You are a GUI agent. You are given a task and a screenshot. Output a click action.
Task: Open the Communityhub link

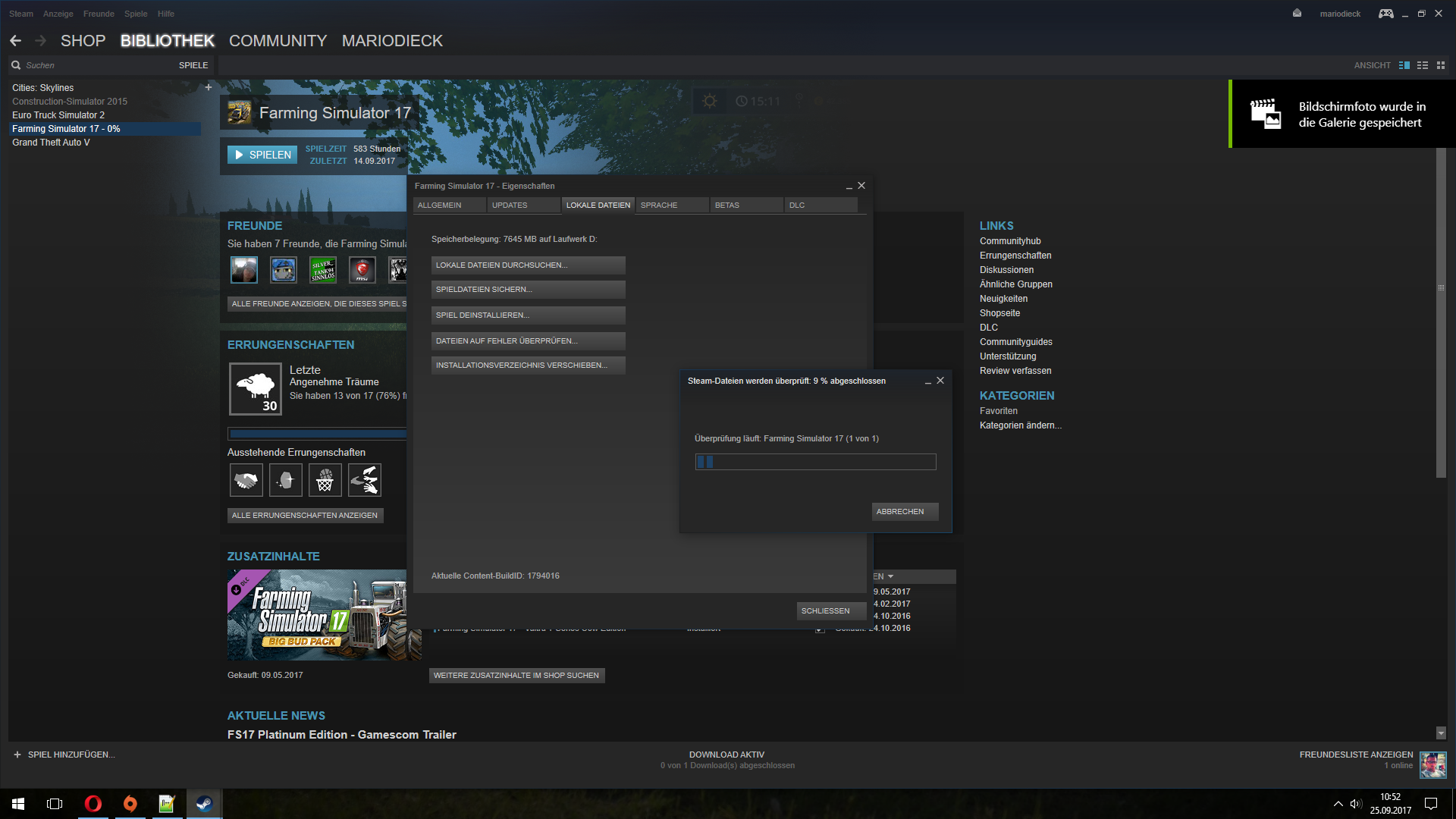(x=1010, y=241)
